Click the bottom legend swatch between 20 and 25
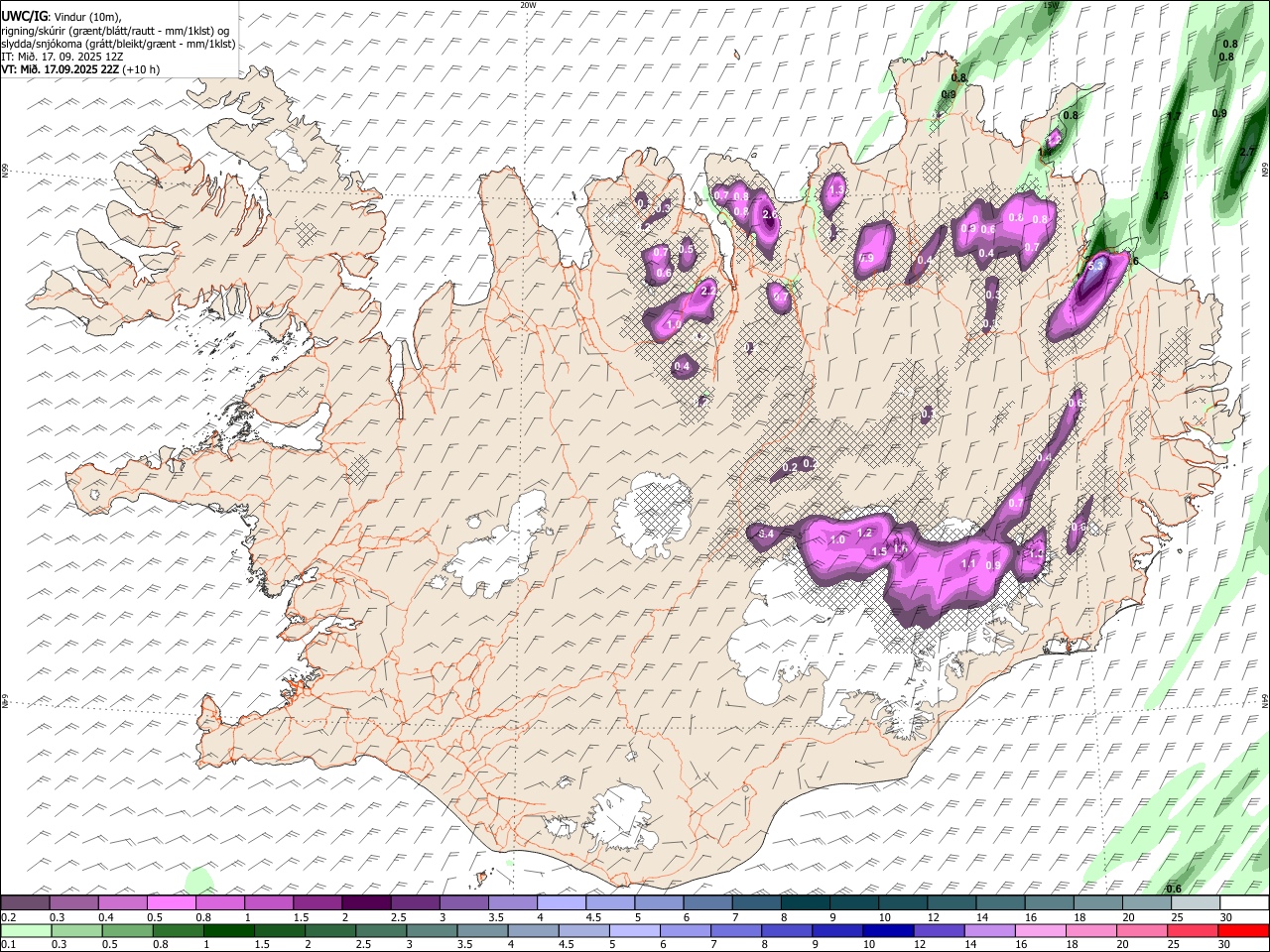This screenshot has width=1270, height=952. pyautogui.click(x=1141, y=931)
